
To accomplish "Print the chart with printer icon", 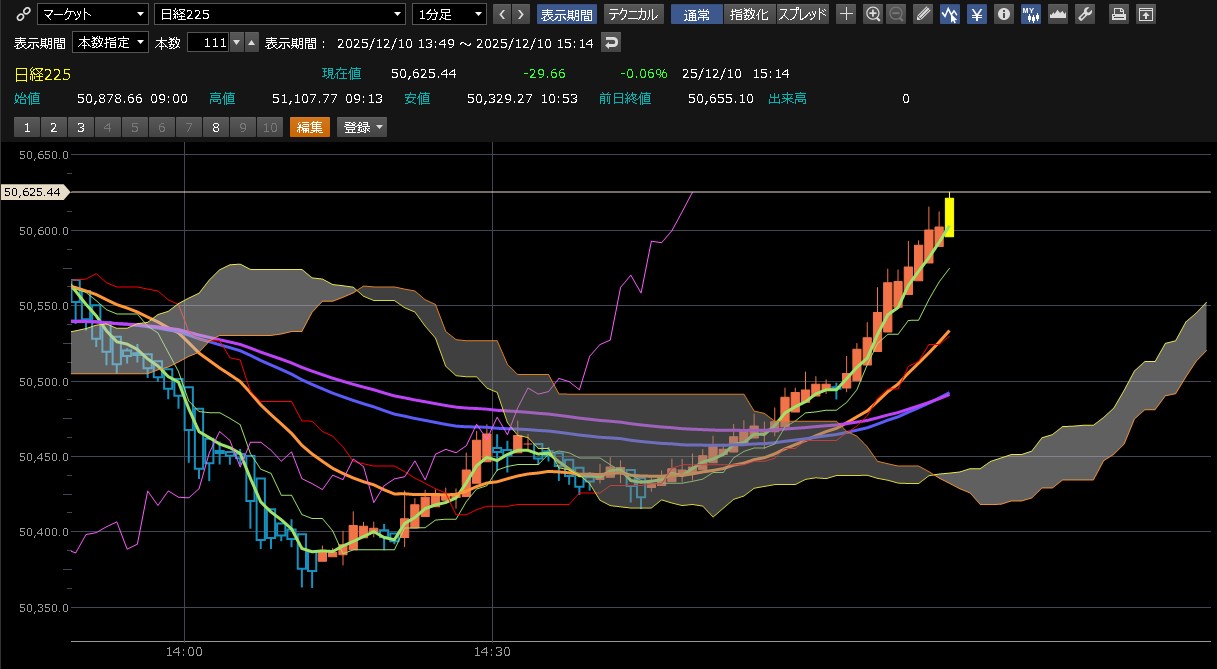I will point(1119,14).
